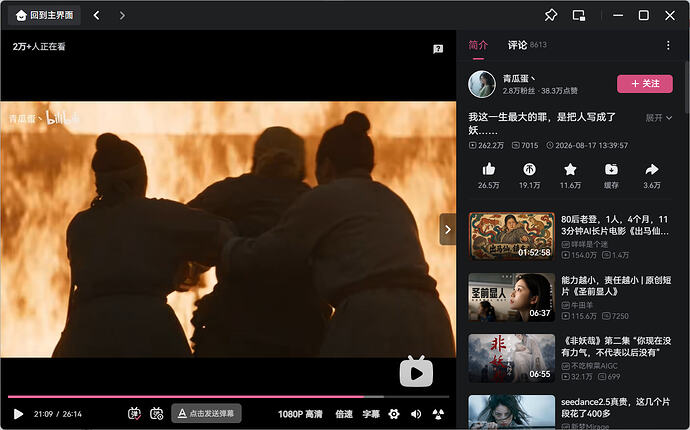The height and width of the screenshot is (430, 690).
Task: Go forward with the right arrow
Action: pos(122,15)
